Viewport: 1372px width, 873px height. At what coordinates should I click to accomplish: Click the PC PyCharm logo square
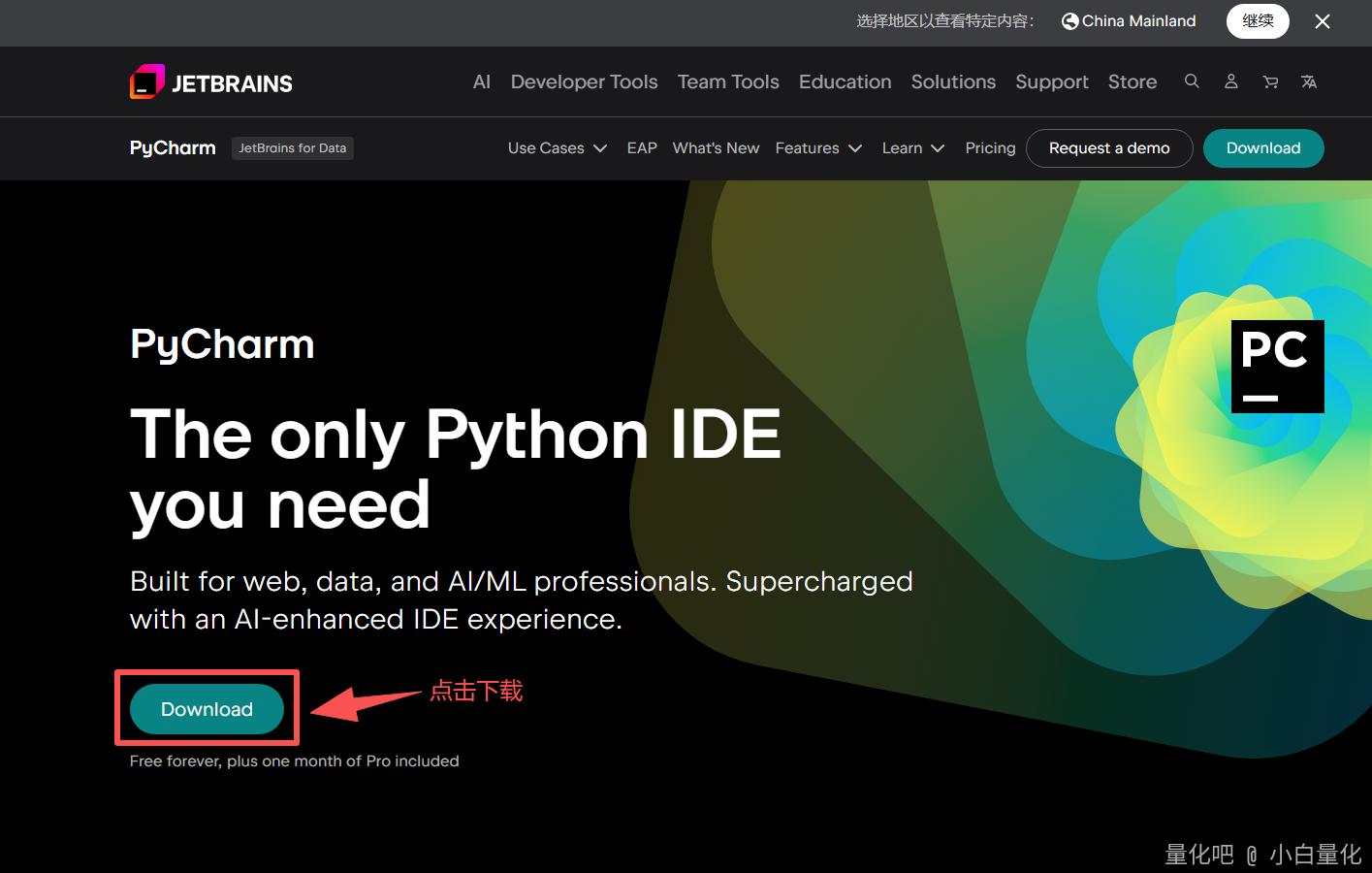1277,367
